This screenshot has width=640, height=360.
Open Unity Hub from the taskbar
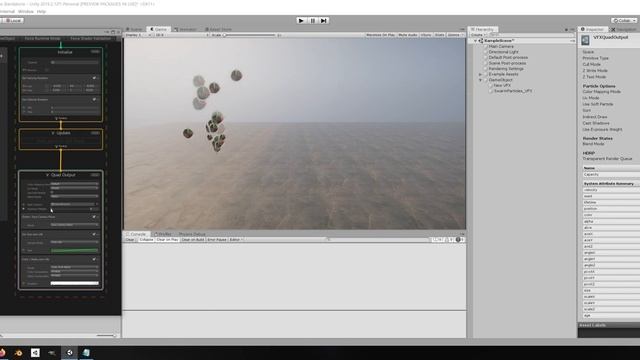[36, 353]
